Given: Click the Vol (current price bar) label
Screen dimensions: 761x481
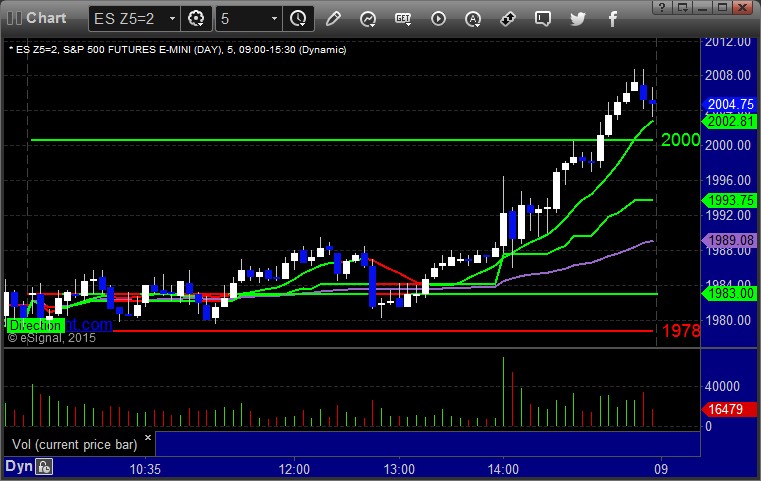Looking at the screenshot, I should click(x=72, y=443).
